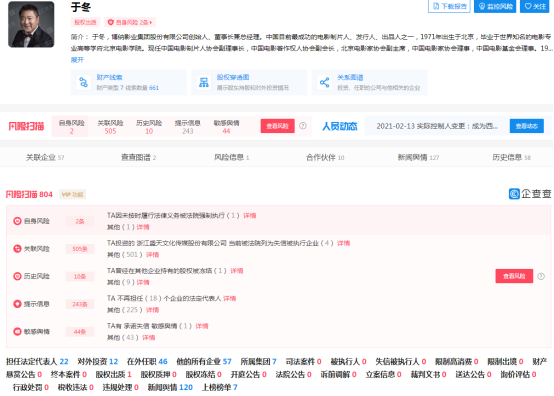Click the 关系图谱 share icon

click(x=324, y=82)
